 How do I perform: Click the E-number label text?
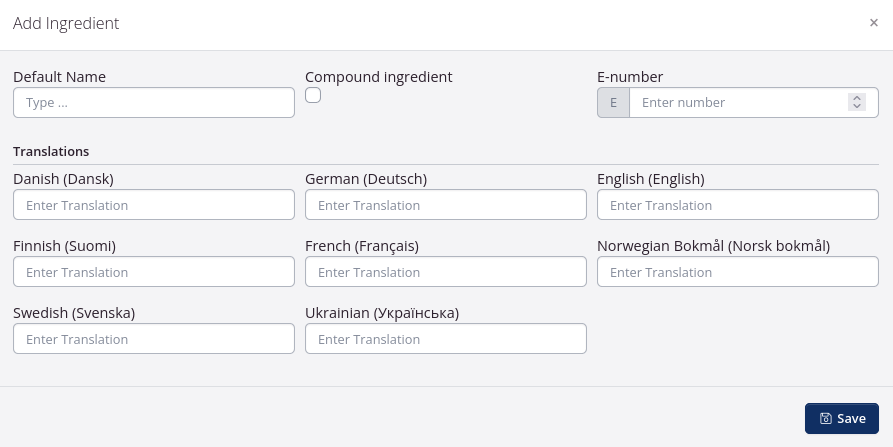(630, 77)
